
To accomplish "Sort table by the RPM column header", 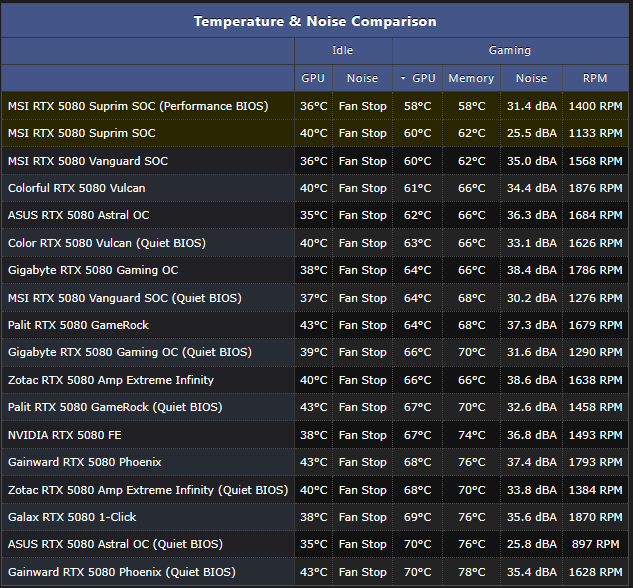I will click(595, 78).
